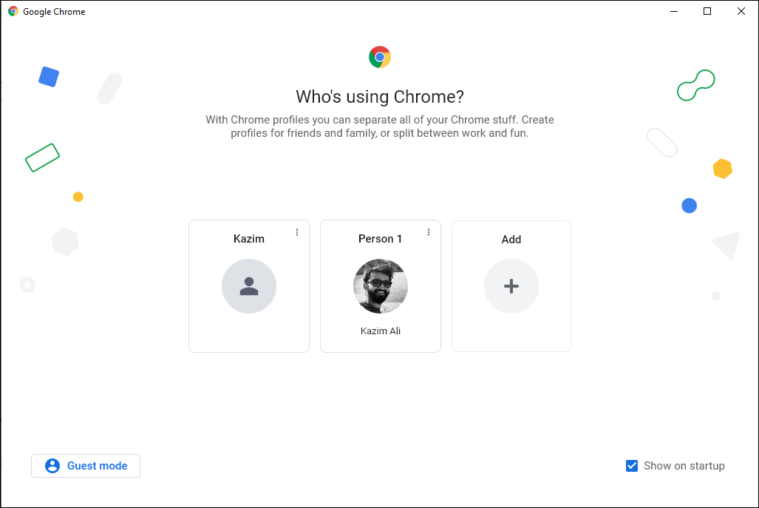This screenshot has width=759, height=508.
Task: Click the Who's using Chrome? heading
Action: click(380, 97)
